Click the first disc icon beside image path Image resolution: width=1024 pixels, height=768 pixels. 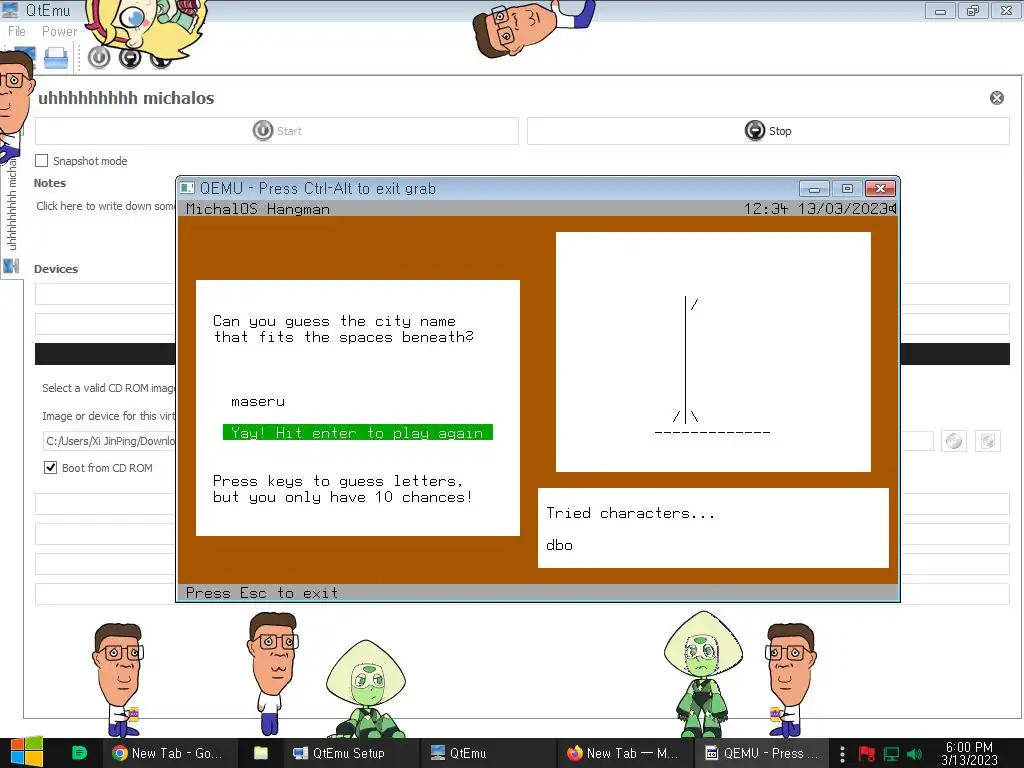point(953,441)
